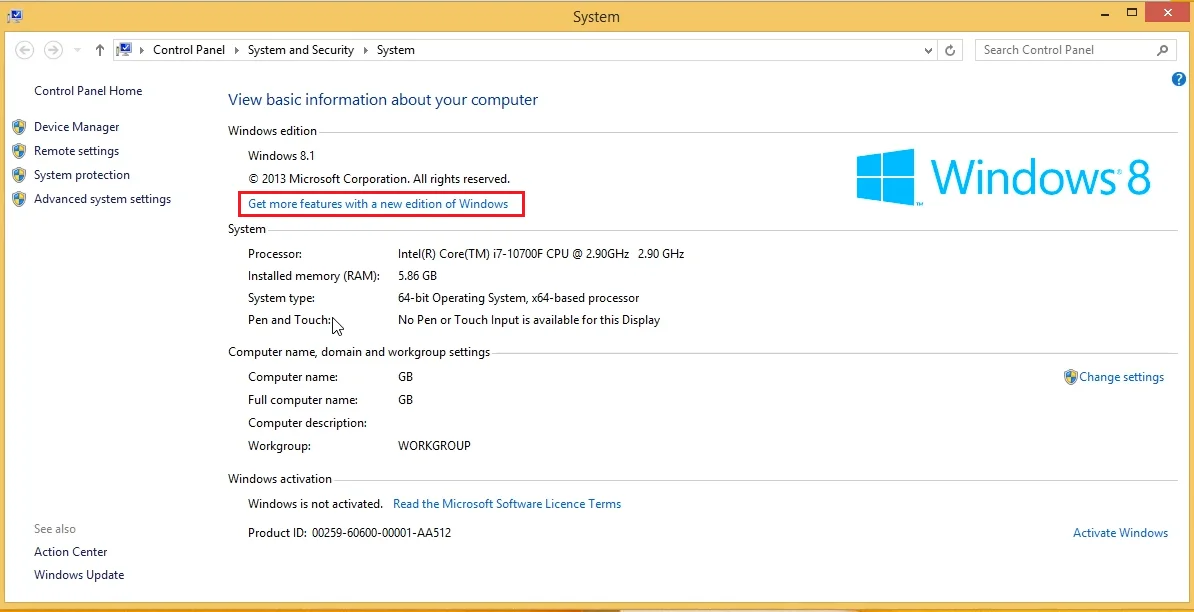Screen dimensions: 1194x612
Task: Click the shield icon next to Change settings
Action: (1070, 377)
